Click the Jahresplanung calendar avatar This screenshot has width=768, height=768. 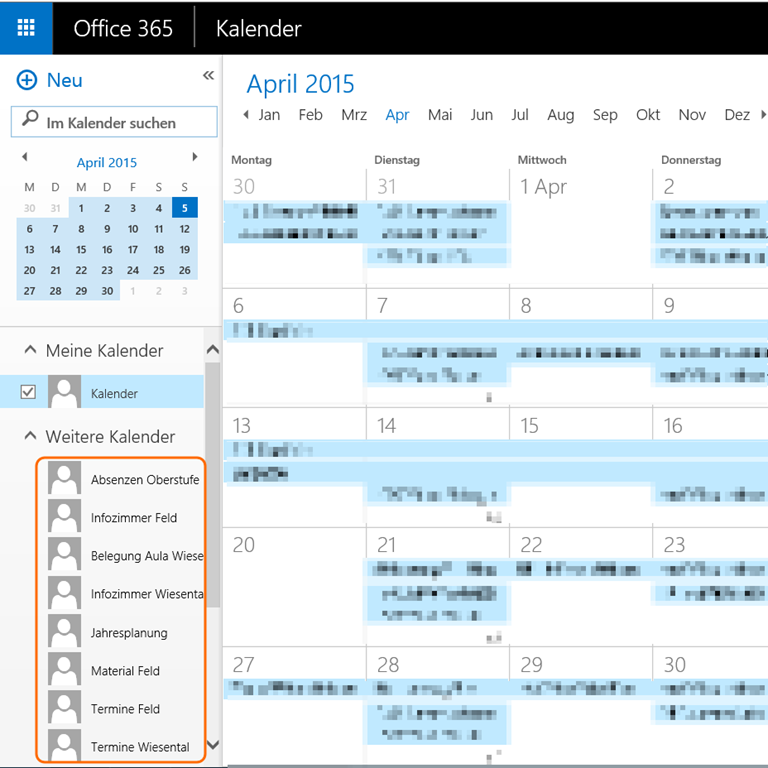click(65, 632)
